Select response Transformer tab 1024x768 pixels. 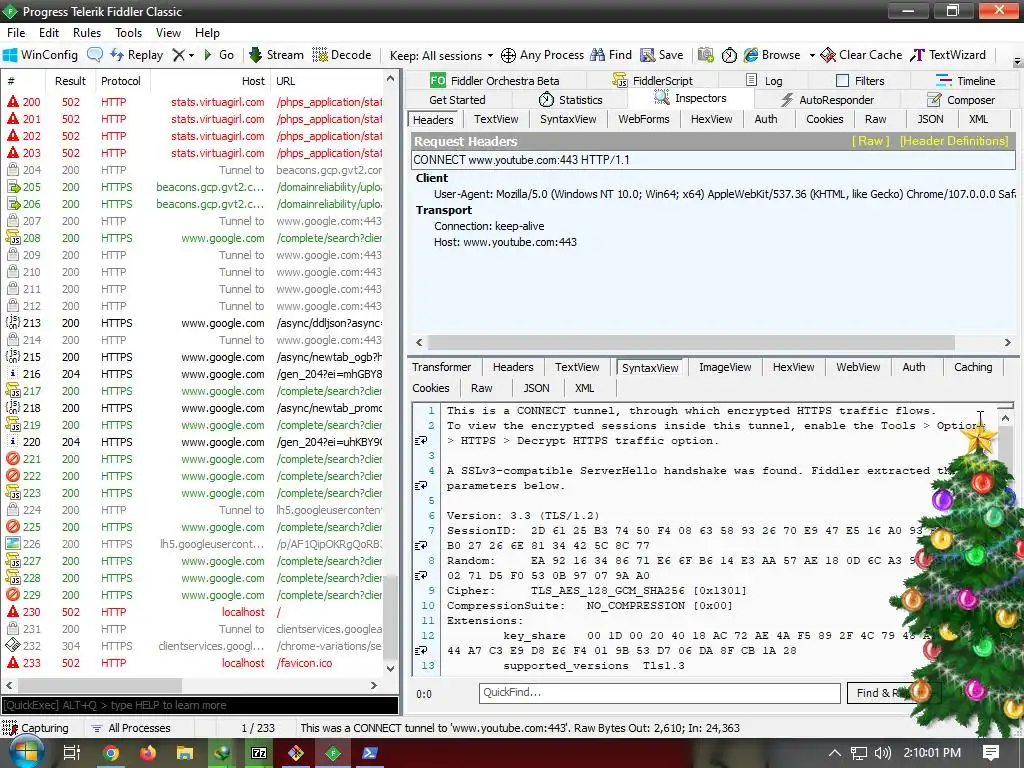point(441,367)
